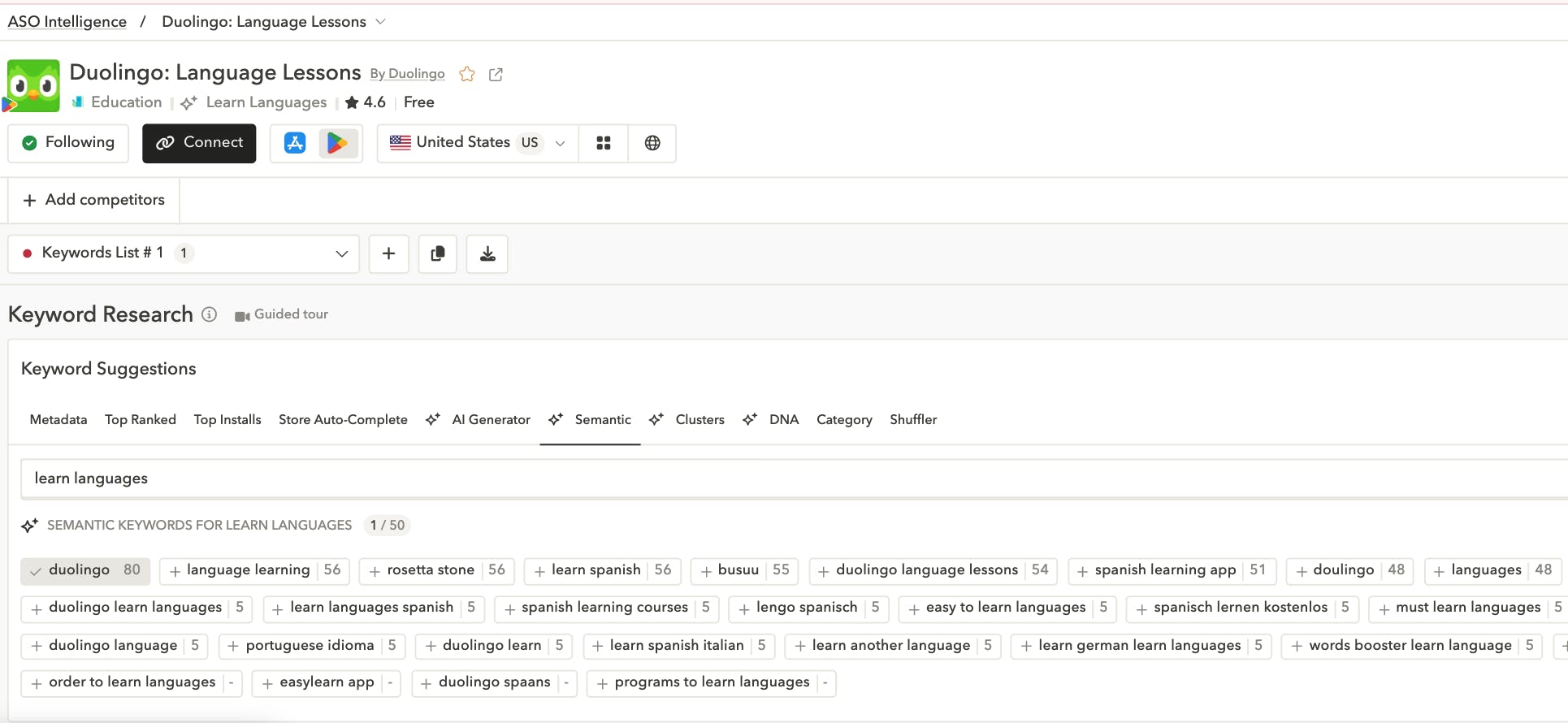Toggle the Following button
Viewport: 1568px width, 723px height.
pos(68,143)
